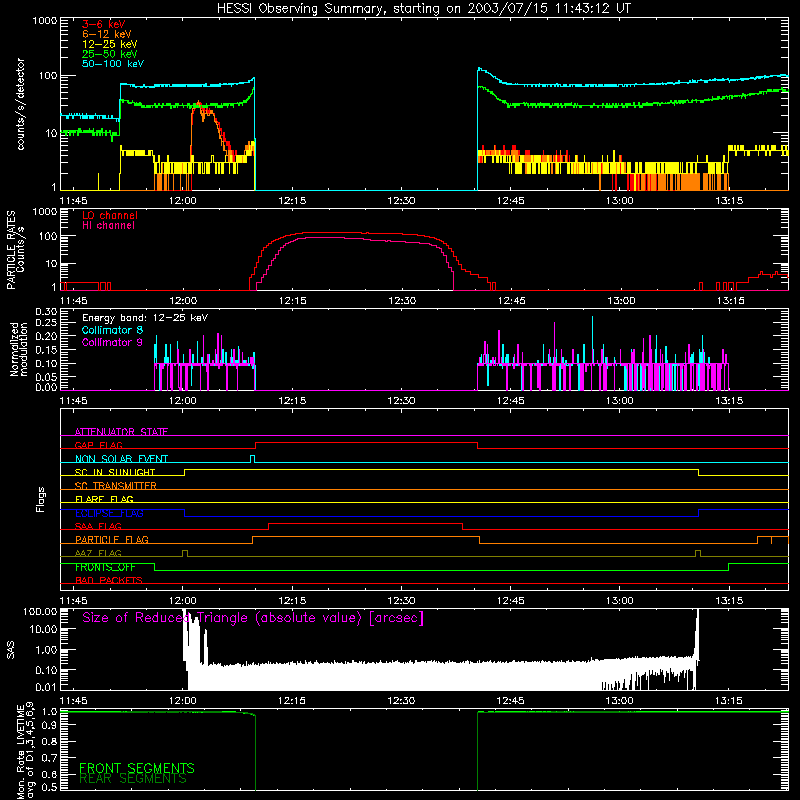The image size is (800, 800).
Task: Click the NON_SOLAR_EVENT flag label
Action: point(121,459)
